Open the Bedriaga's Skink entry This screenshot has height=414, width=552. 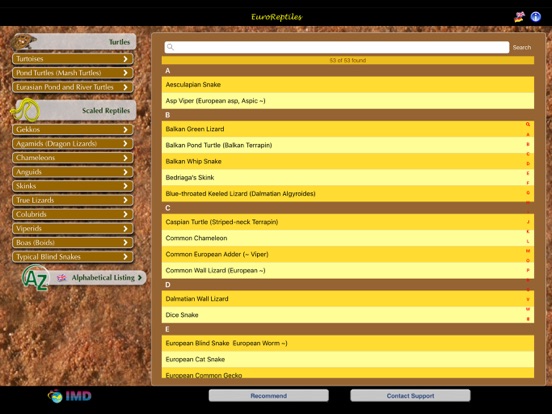[348, 177]
